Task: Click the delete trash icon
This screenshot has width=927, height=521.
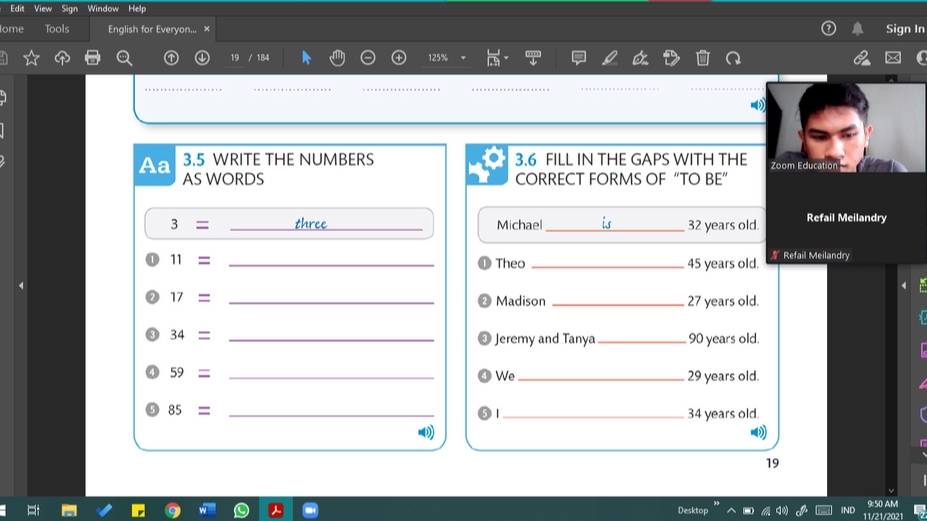Action: tap(702, 58)
